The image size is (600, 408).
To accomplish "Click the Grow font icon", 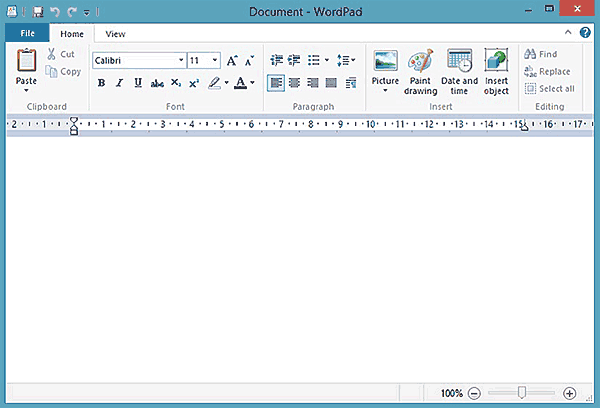I will point(232,60).
